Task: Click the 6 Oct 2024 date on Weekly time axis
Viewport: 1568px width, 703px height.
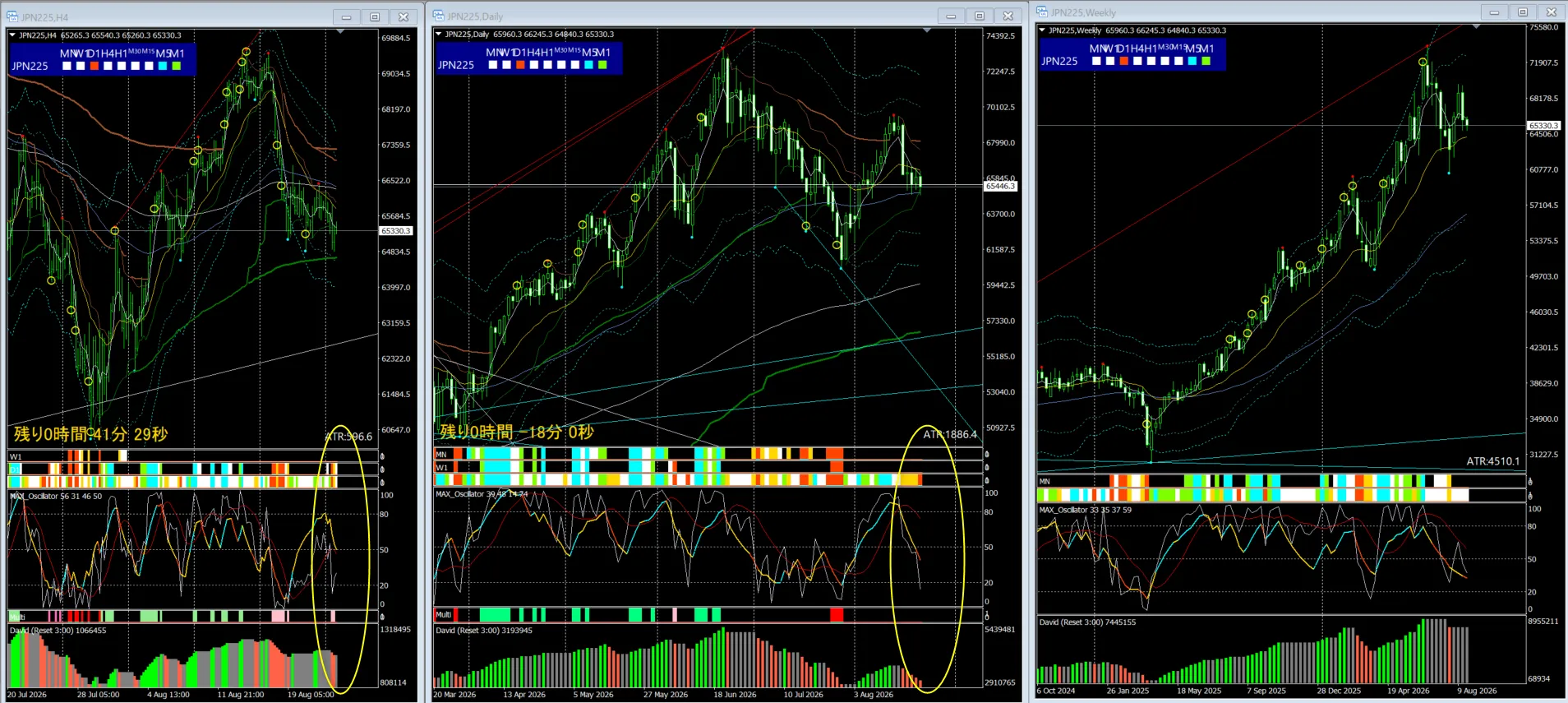Action: 1056,691
